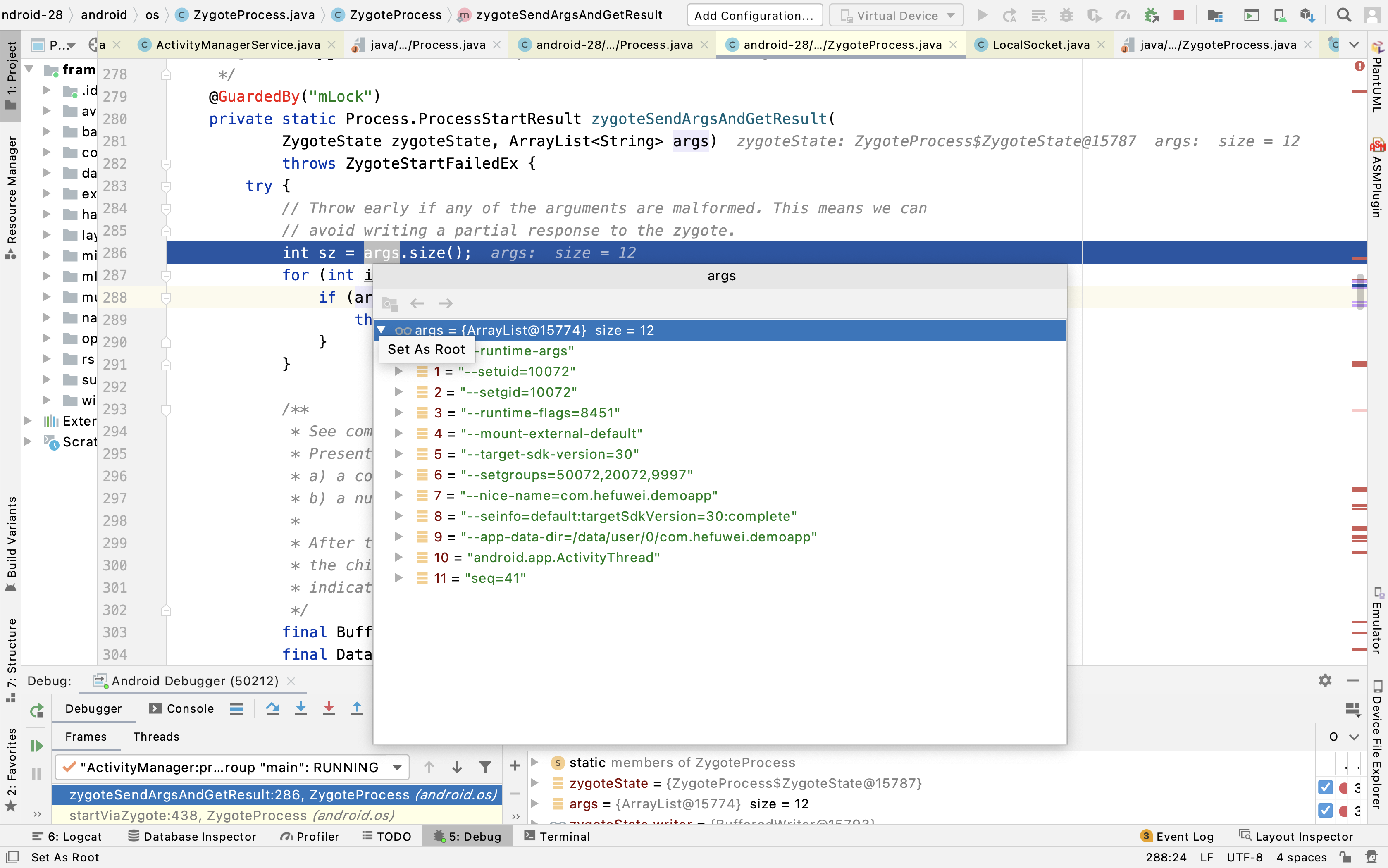Open the Layout Inspector

[x=1296, y=837]
